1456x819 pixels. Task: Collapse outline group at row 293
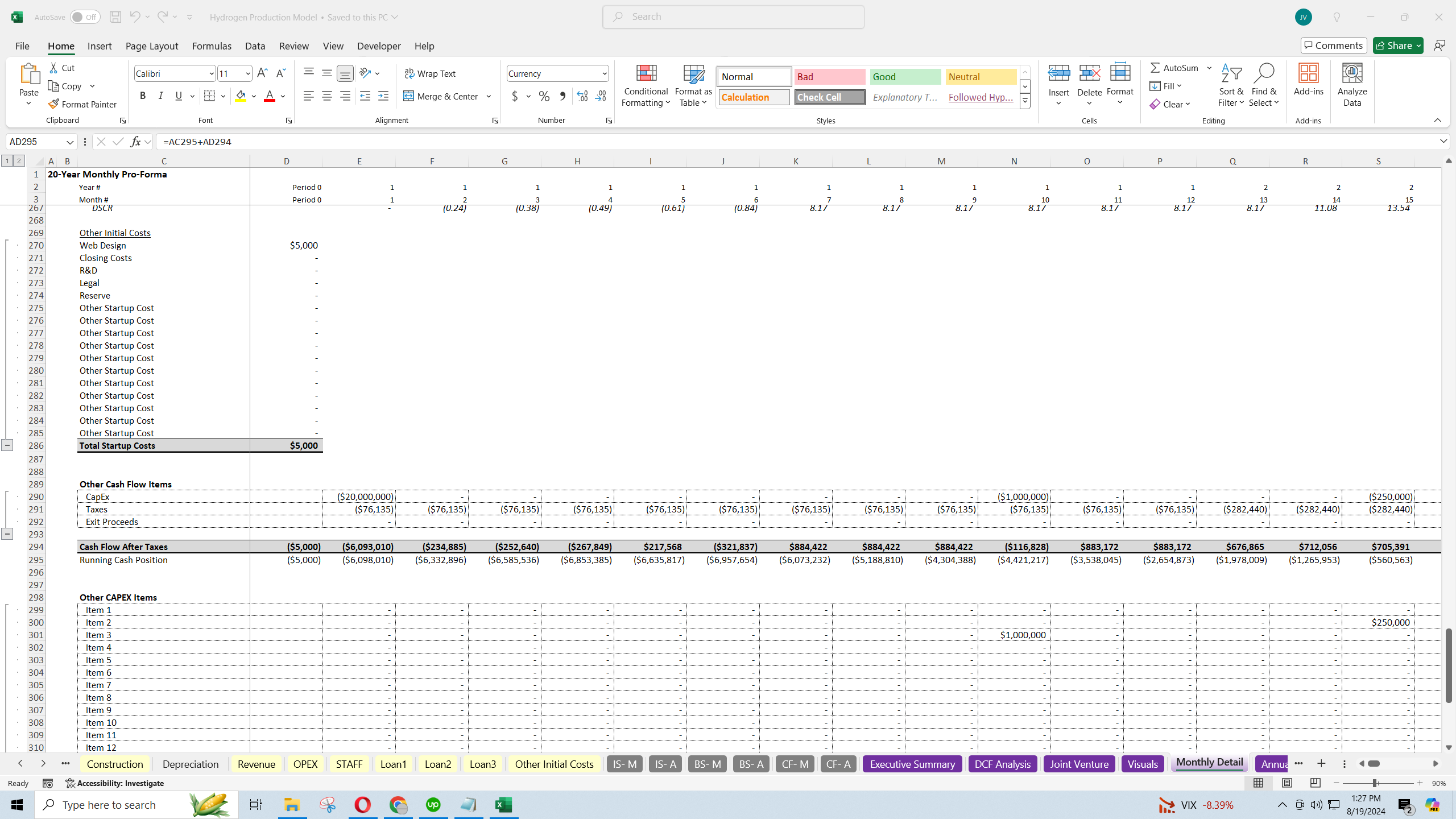pos(7,533)
